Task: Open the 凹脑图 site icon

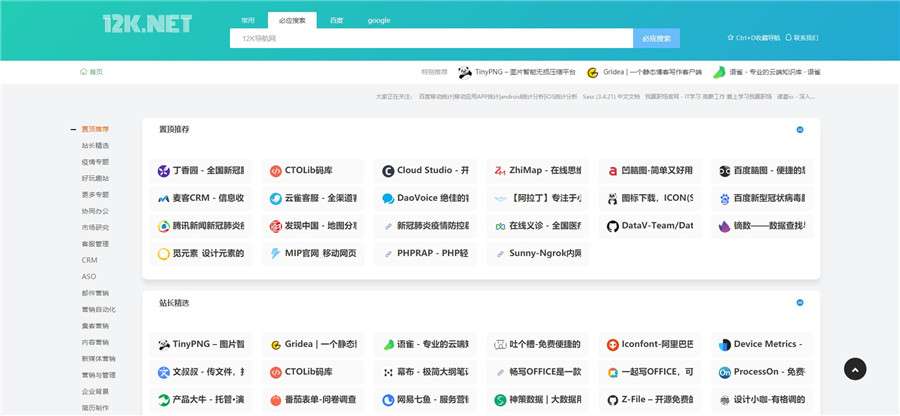Action: (x=612, y=171)
